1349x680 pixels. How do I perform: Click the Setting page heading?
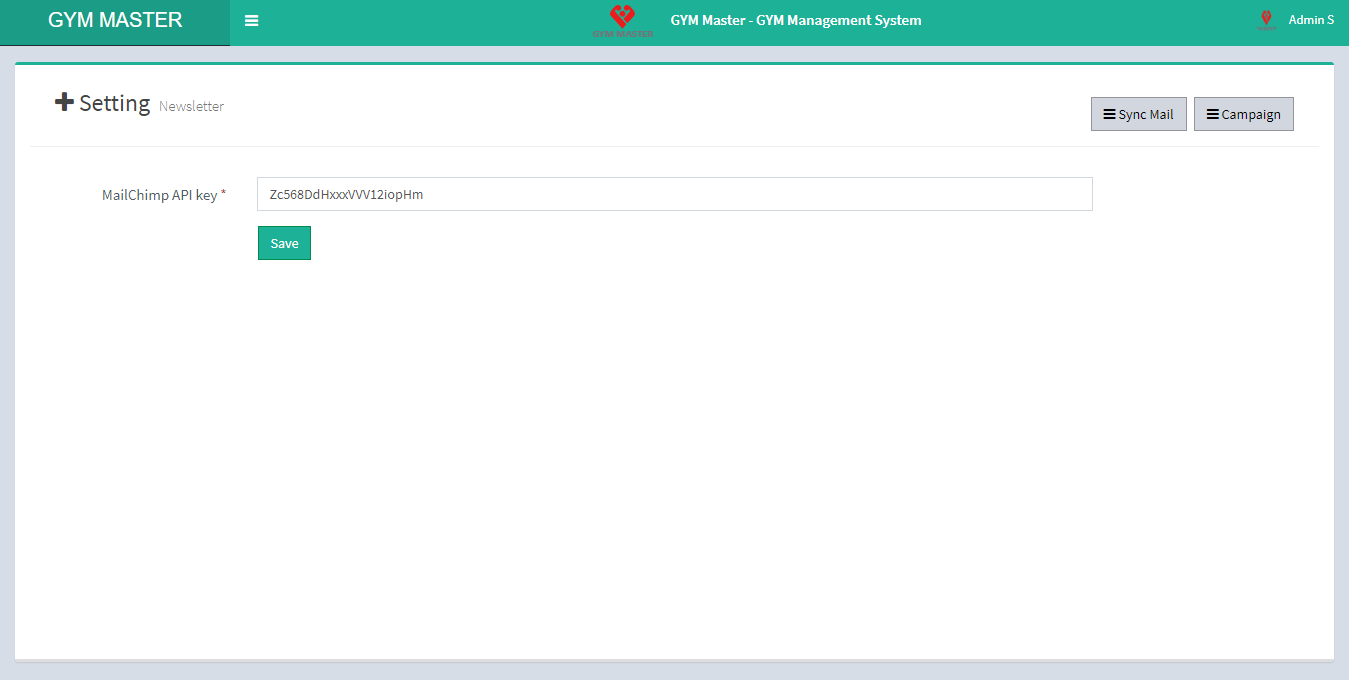[115, 103]
